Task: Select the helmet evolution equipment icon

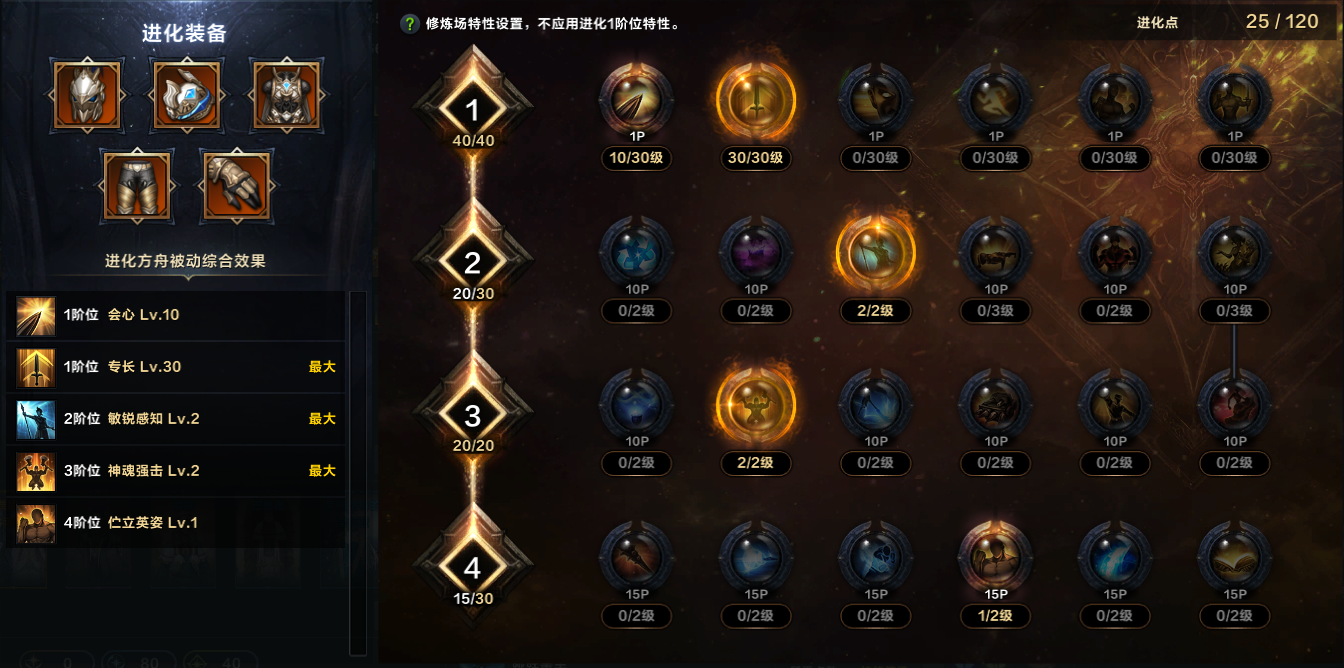Action: [x=87, y=95]
